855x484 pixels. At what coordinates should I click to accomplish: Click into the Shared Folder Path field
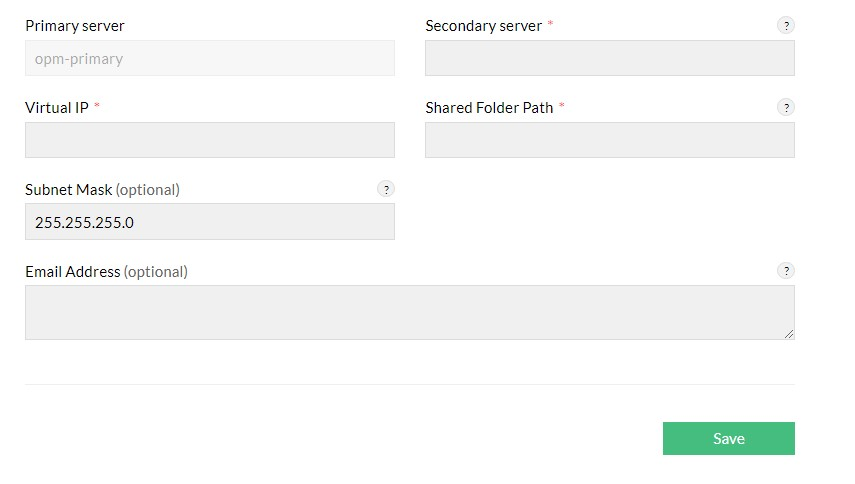point(609,140)
